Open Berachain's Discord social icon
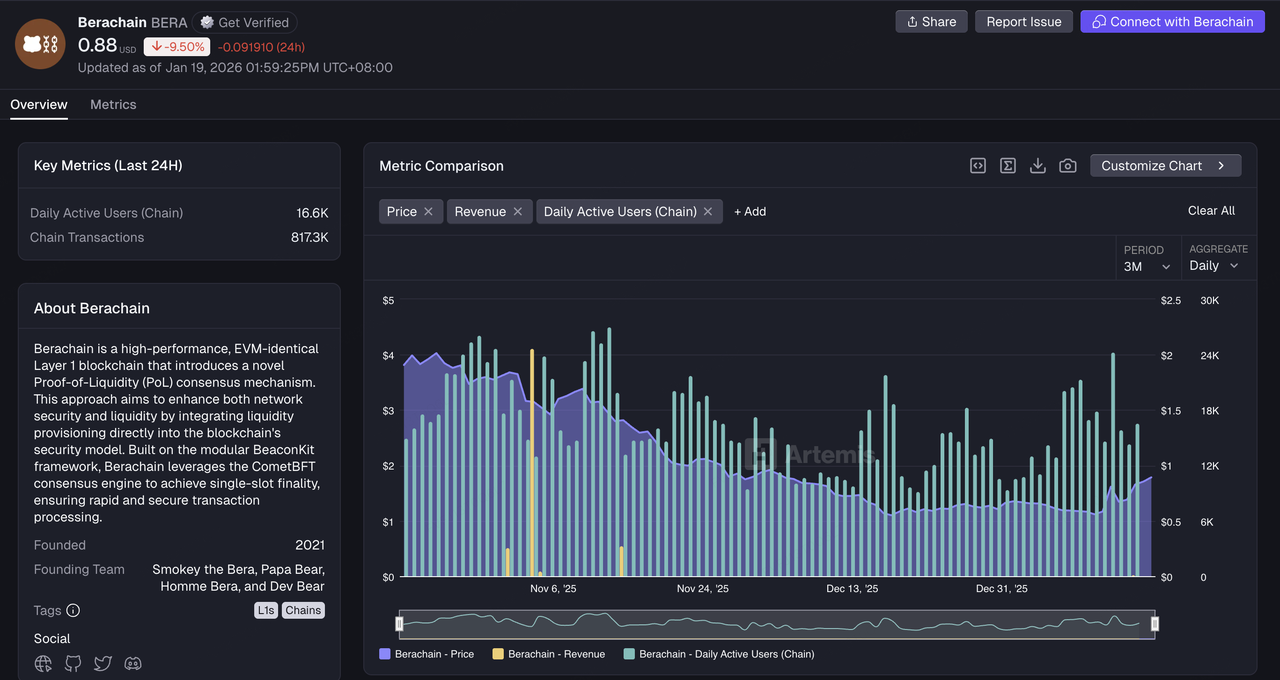Viewport: 1280px width, 680px height. point(132,663)
